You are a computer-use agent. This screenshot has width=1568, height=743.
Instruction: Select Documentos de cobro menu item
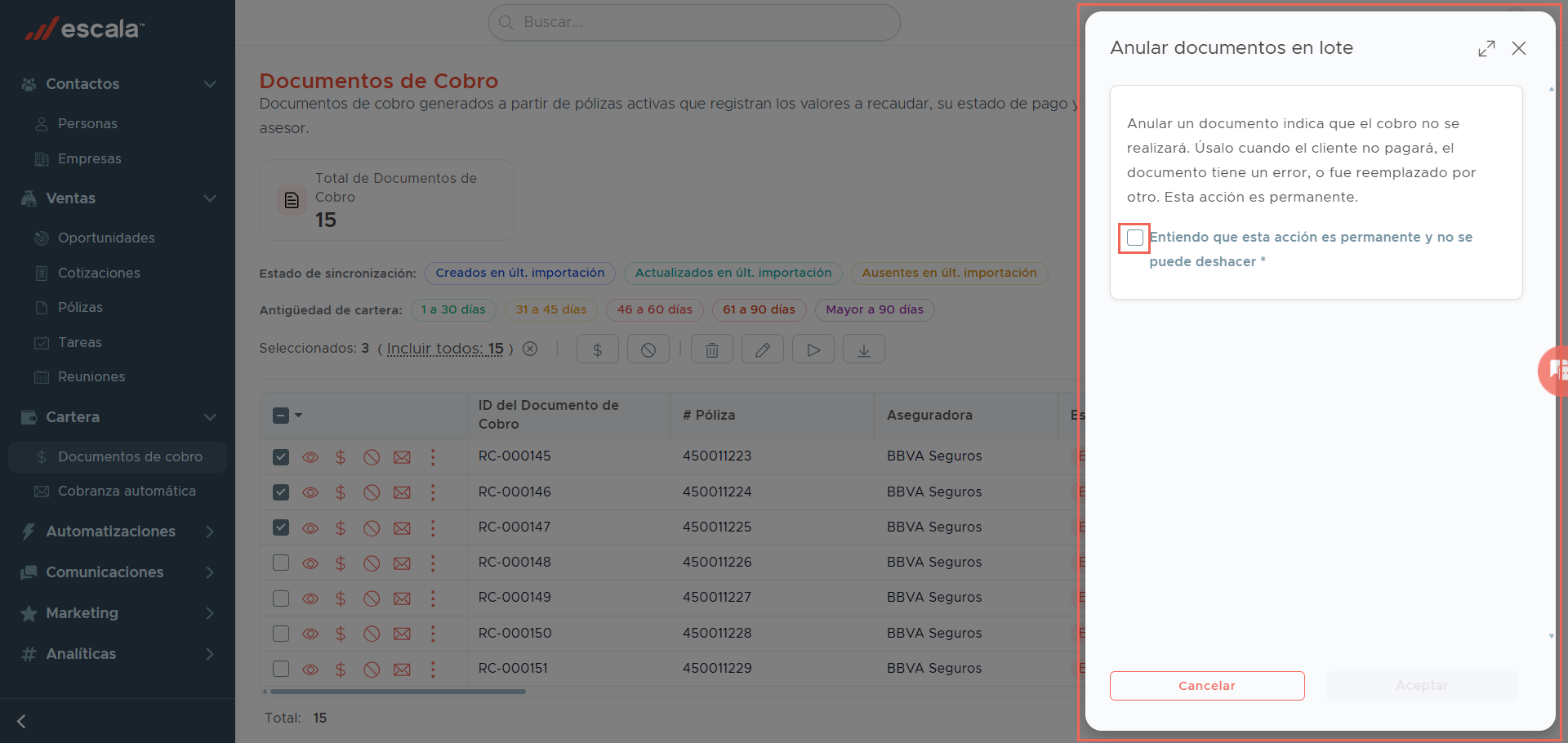118,456
